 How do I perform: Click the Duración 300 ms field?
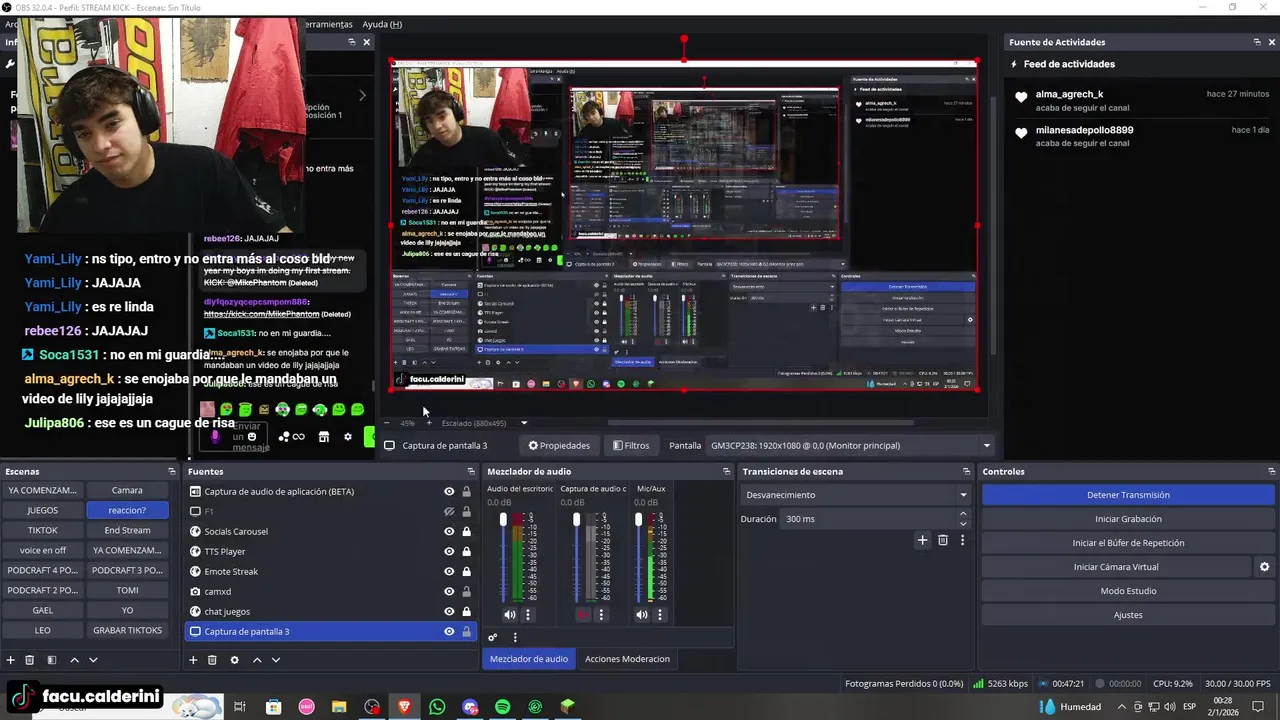(x=867, y=519)
